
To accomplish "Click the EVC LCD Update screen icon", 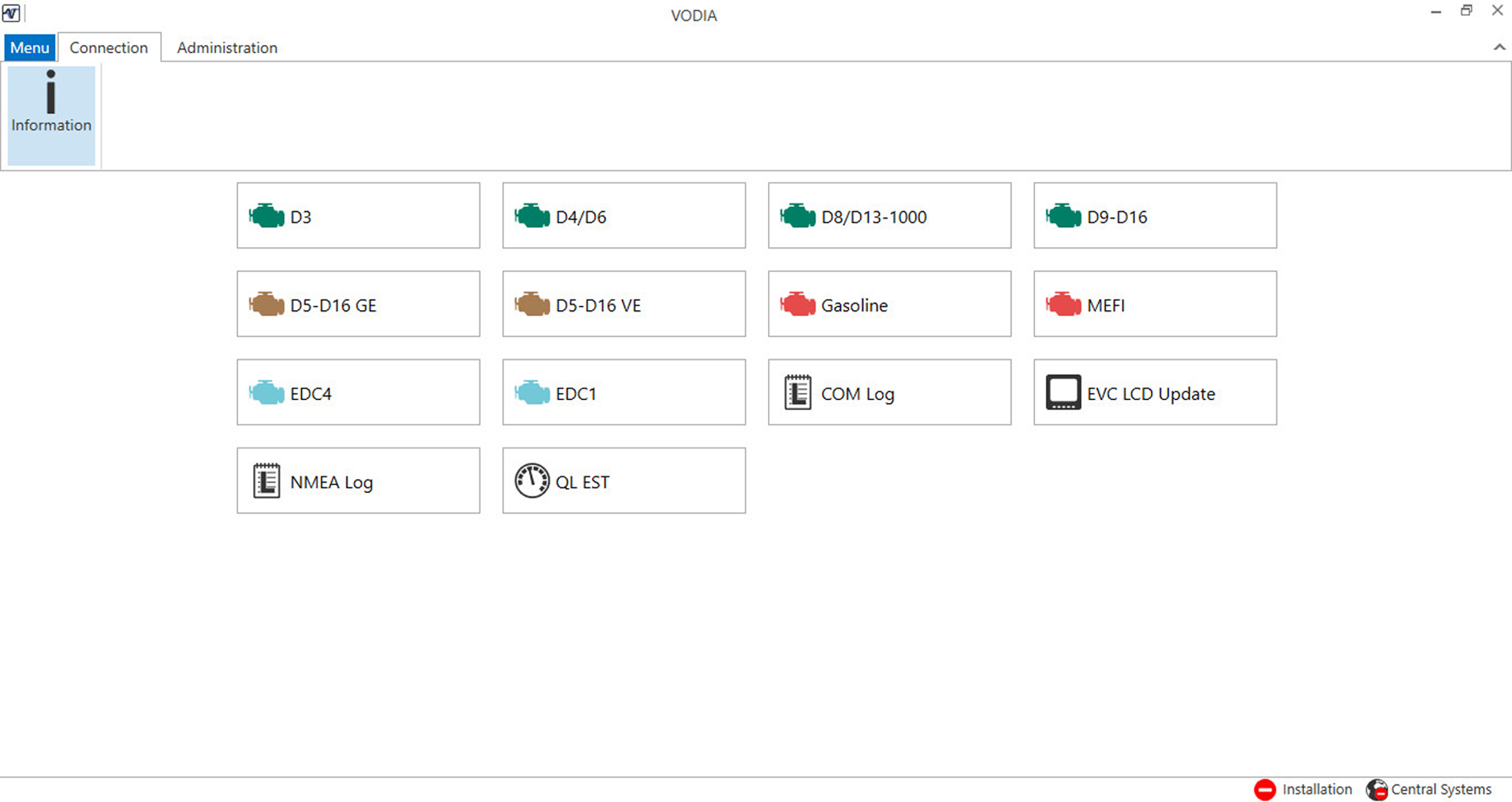I will tap(1064, 393).
